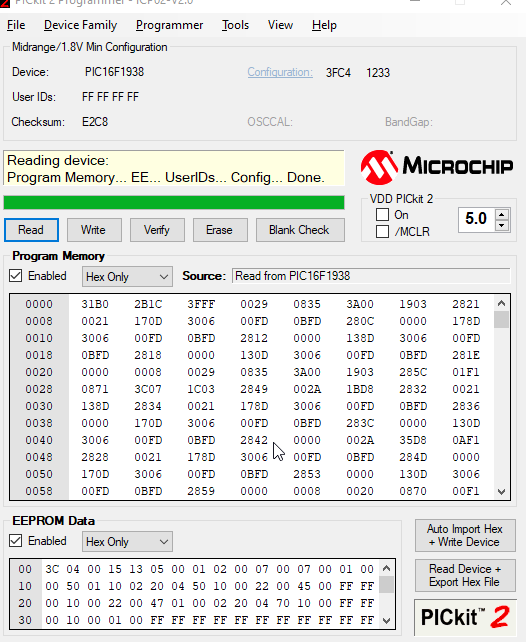Toggle the /MCLR checkbox
Viewport: 526px width, 642px height.
[382, 231]
